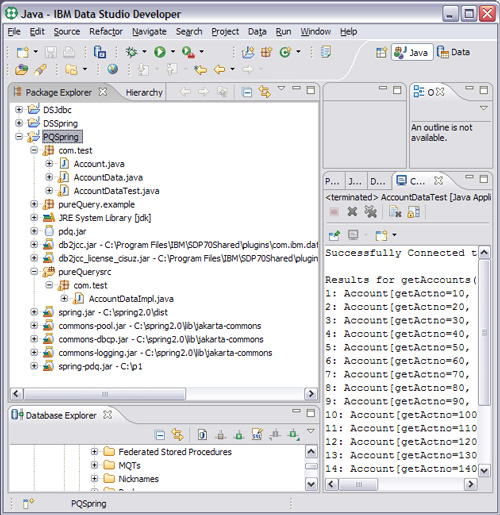The width and height of the screenshot is (500, 515).
Task: Open the Window menu
Action: tap(315, 32)
